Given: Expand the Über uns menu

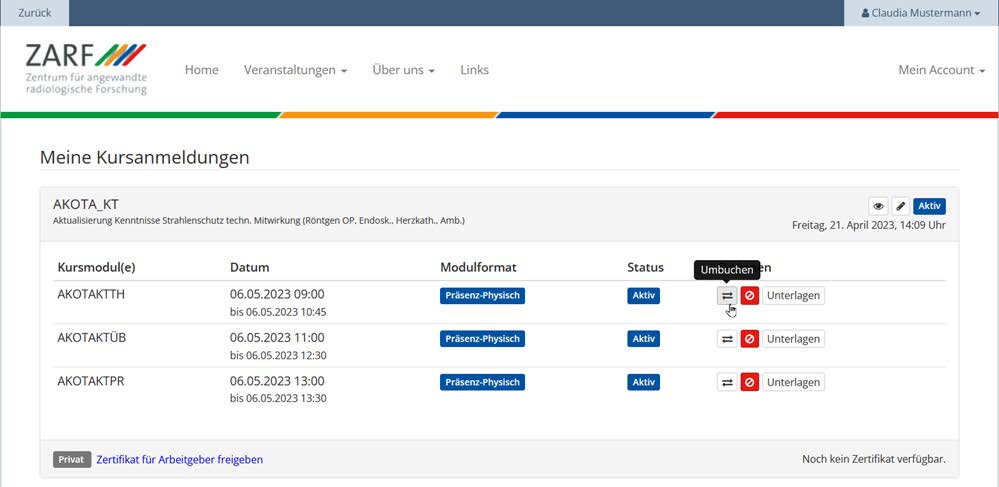Looking at the screenshot, I should [x=403, y=70].
